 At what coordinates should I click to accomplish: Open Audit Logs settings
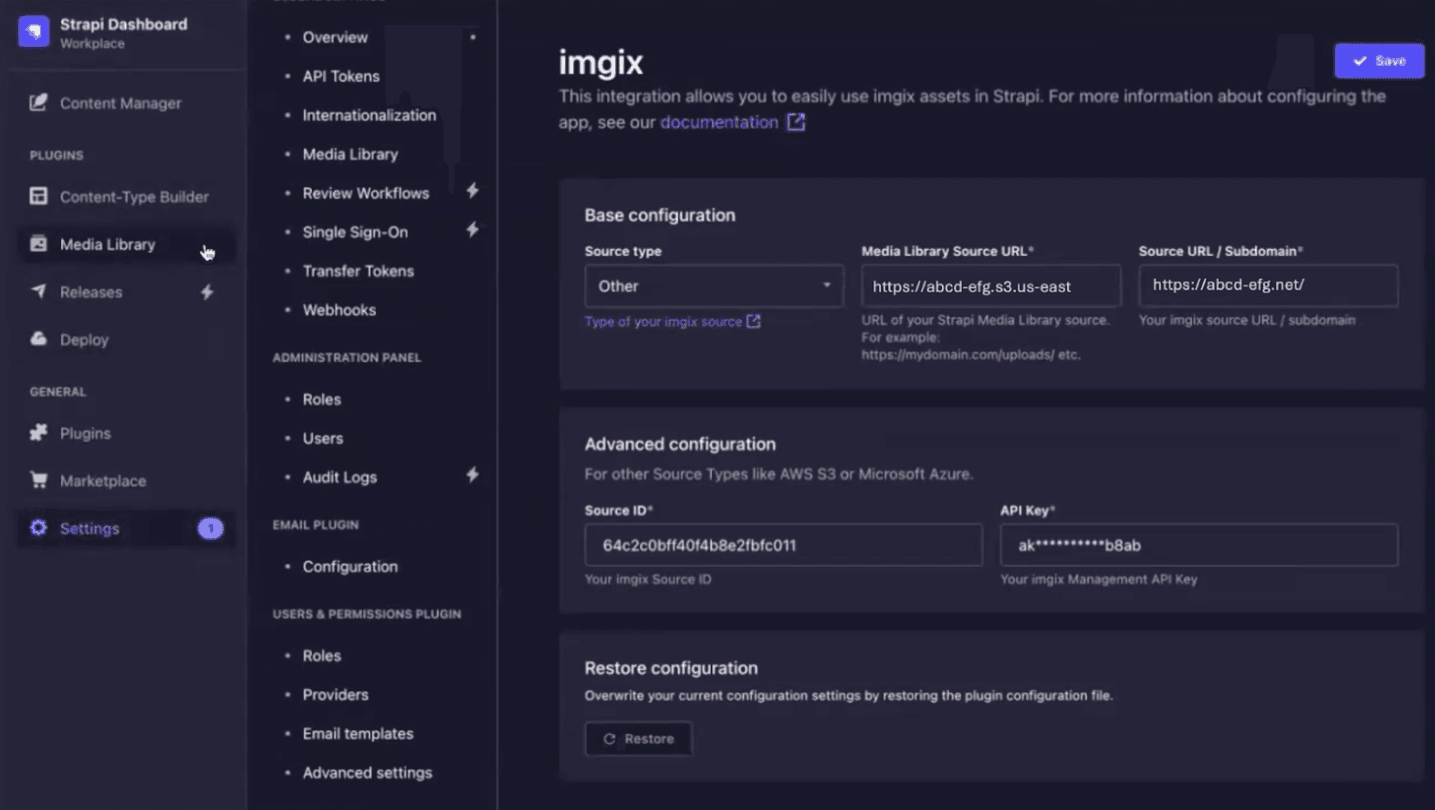click(x=340, y=477)
